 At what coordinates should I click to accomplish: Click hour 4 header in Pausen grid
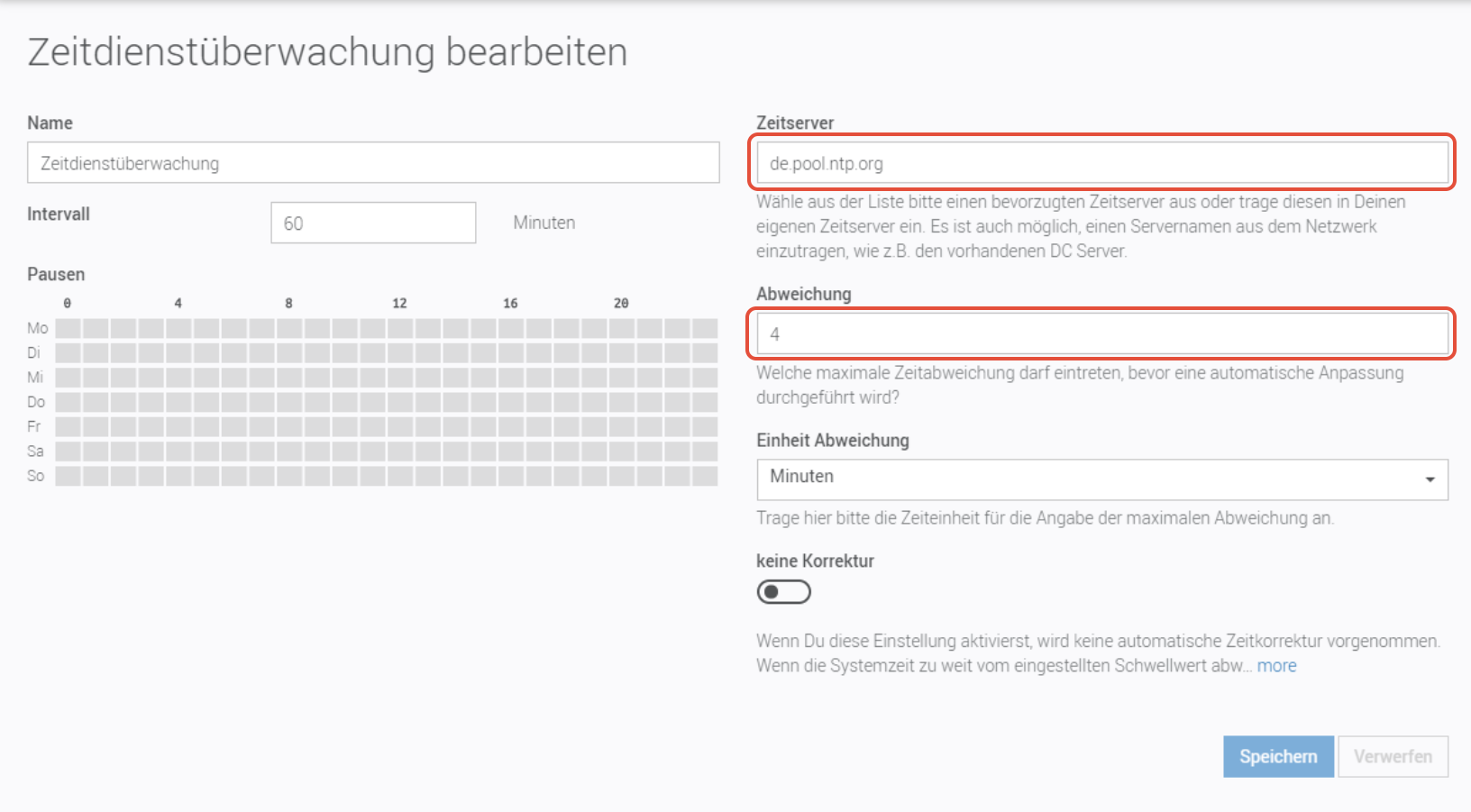[x=178, y=303]
